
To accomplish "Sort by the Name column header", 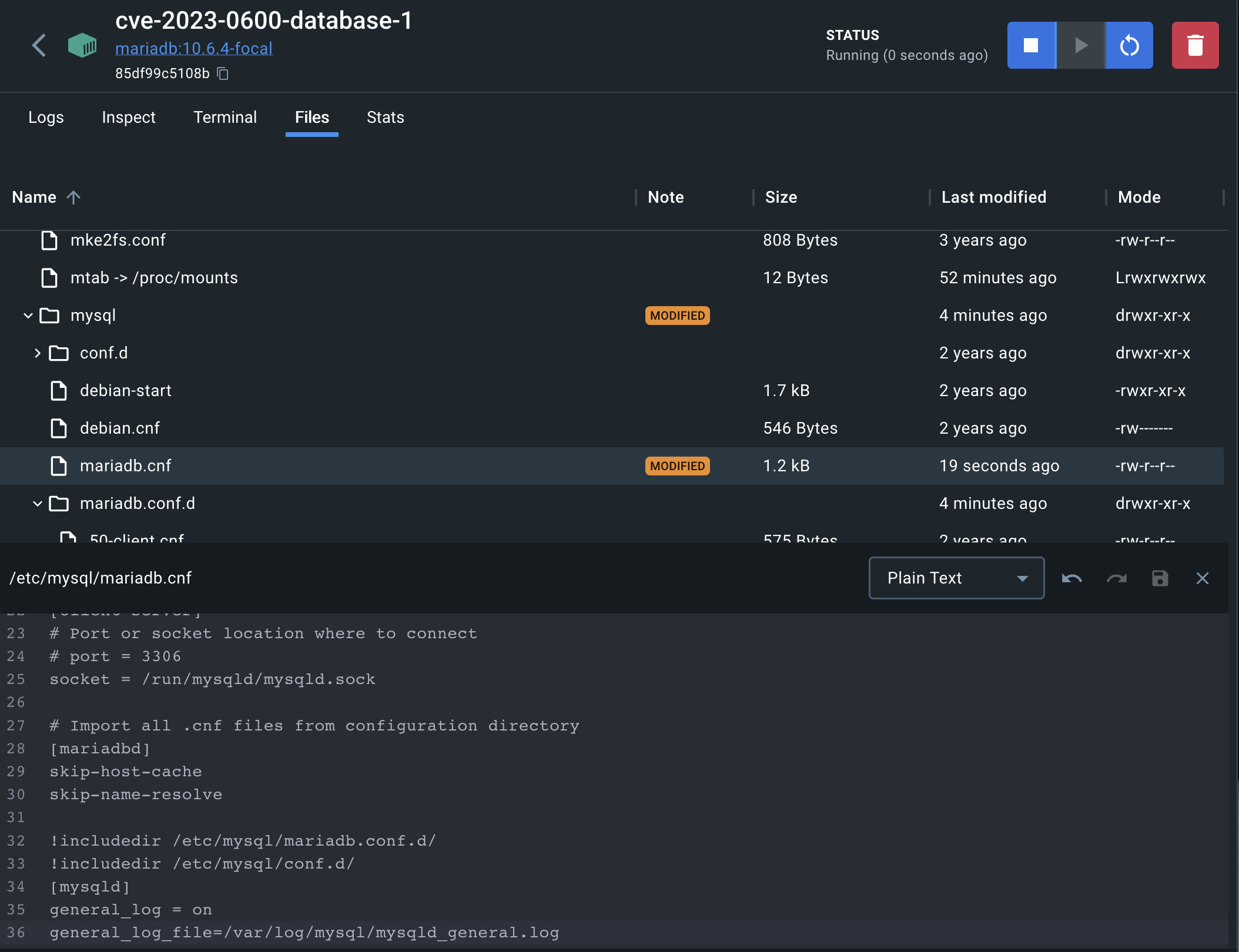I will (x=34, y=197).
